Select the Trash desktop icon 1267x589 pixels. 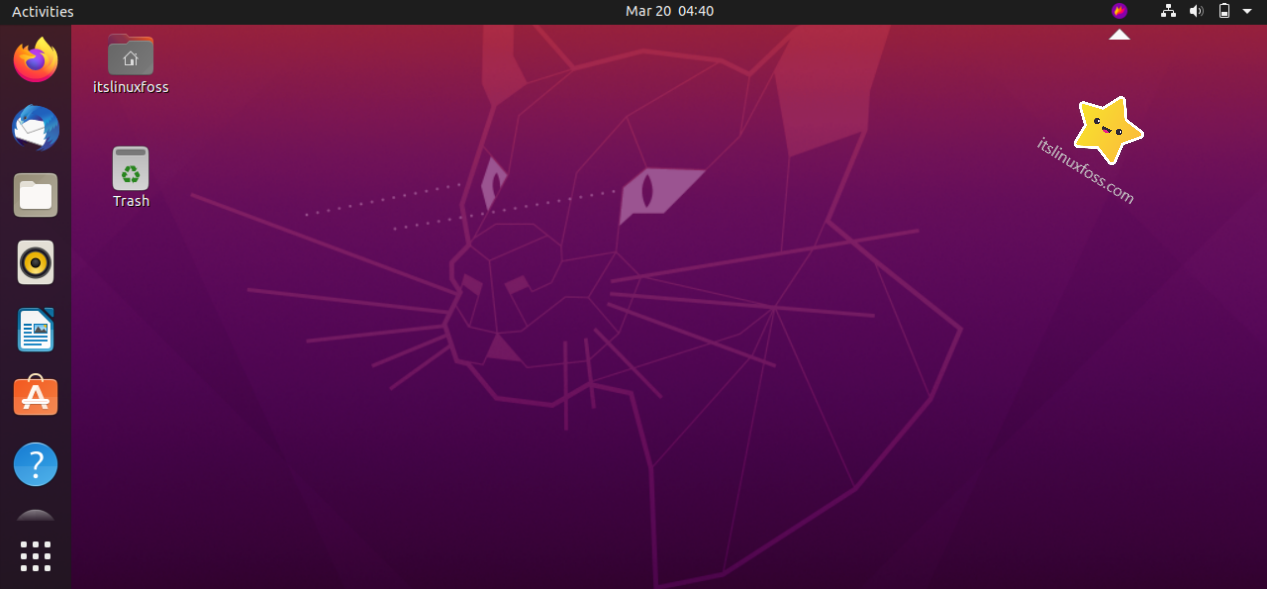[x=131, y=168]
